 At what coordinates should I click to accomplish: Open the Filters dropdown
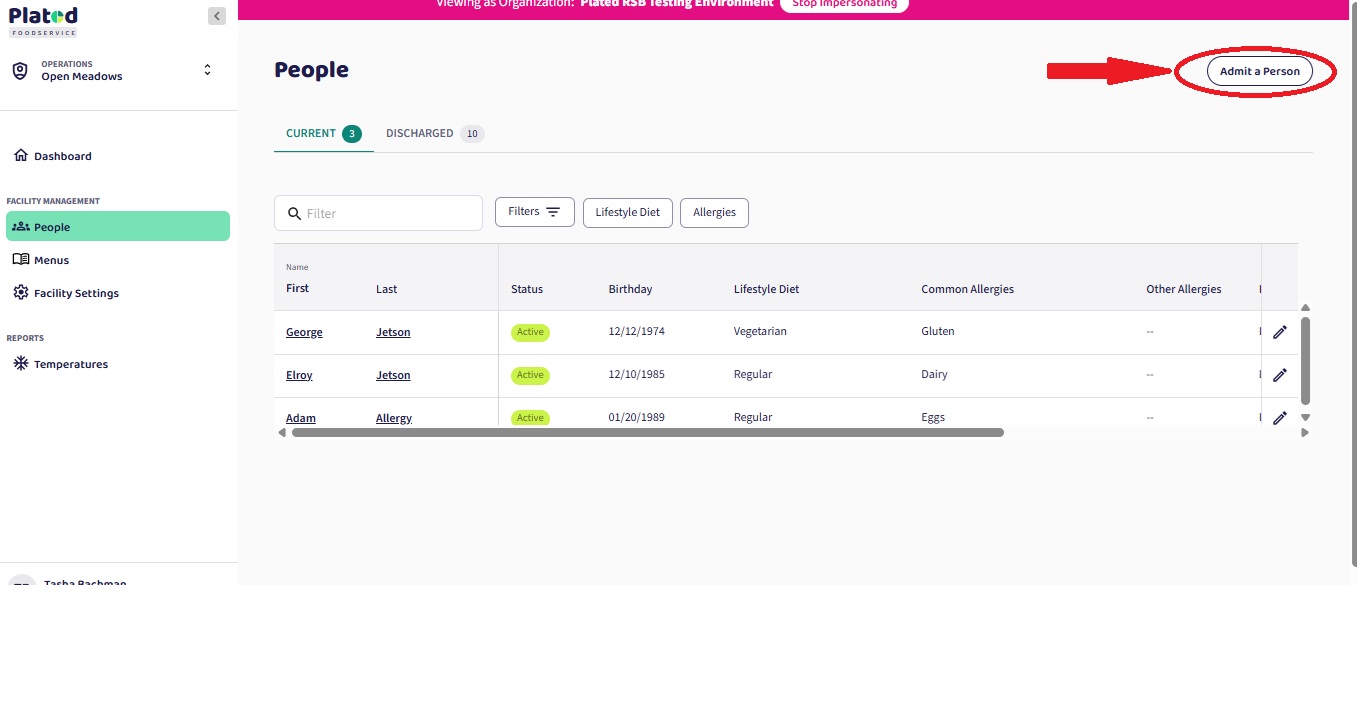(534, 212)
